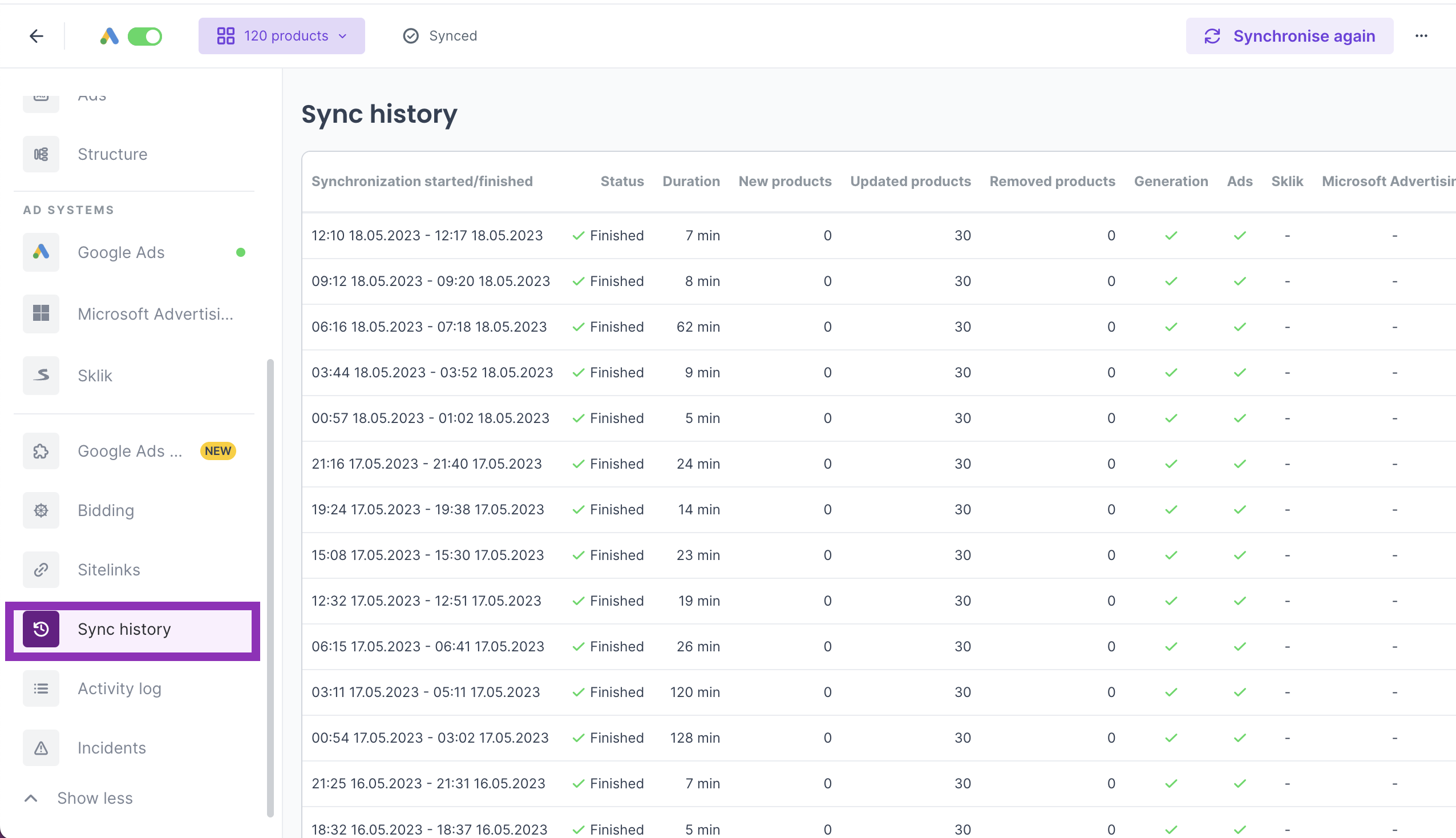Open the Google Ads NEW extension item

(x=130, y=450)
